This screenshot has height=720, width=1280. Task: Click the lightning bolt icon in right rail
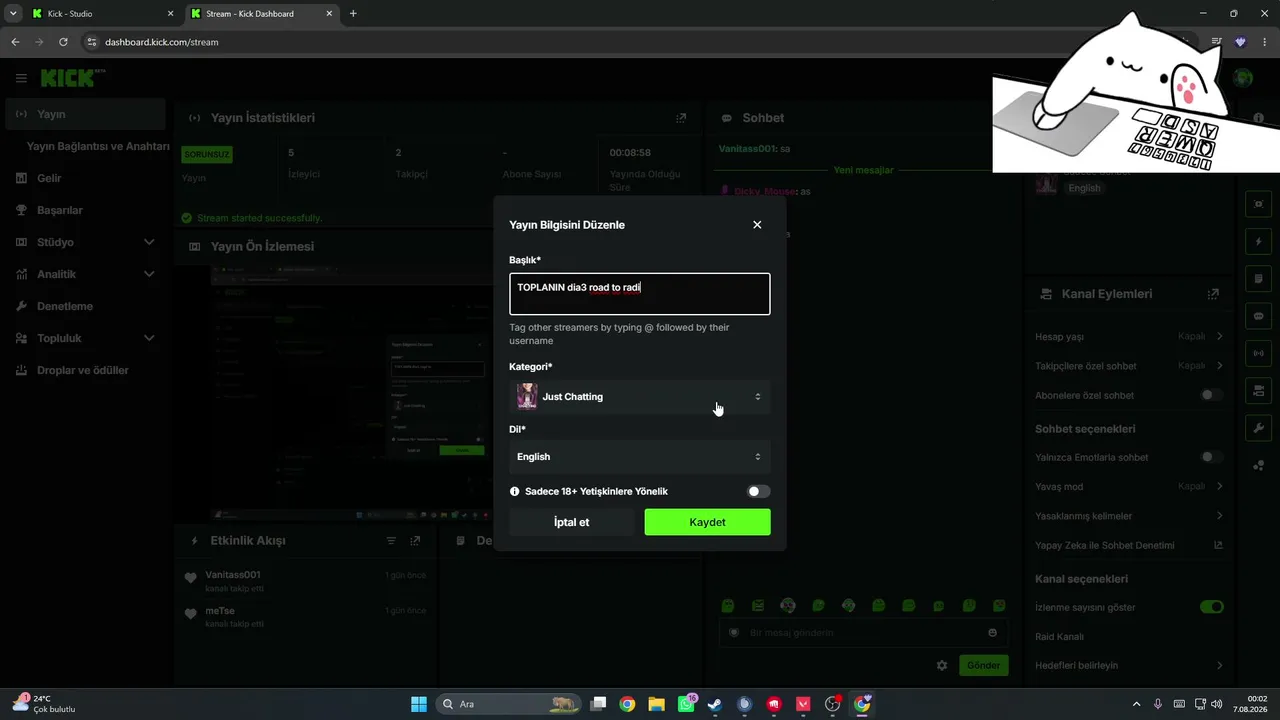pyautogui.click(x=1258, y=241)
